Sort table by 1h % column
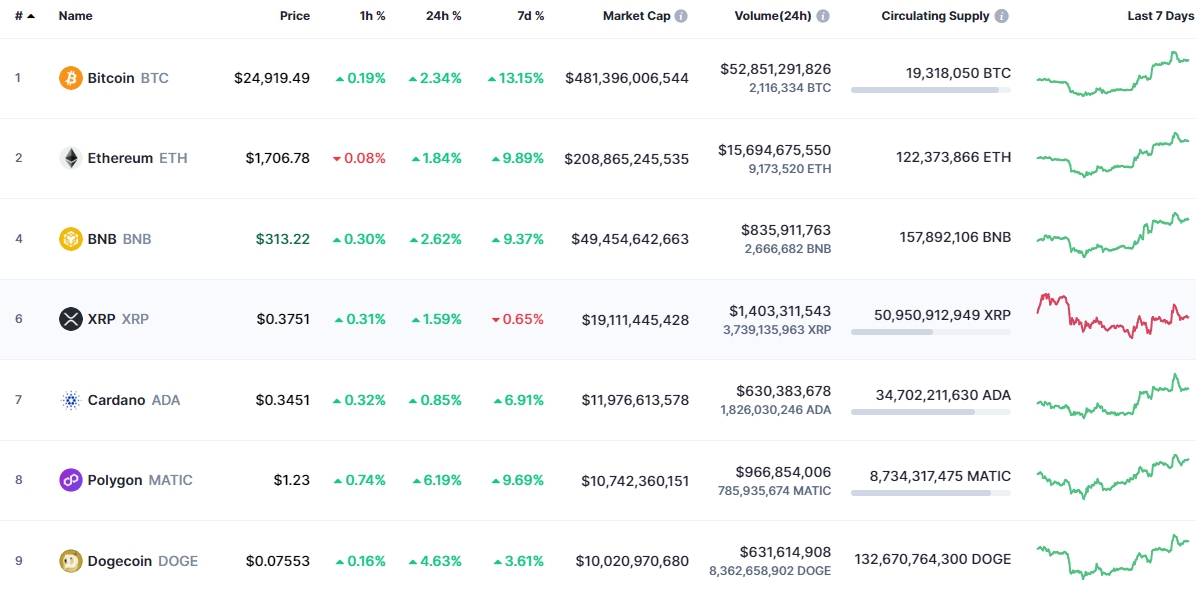This screenshot has height=591, width=1196. (x=372, y=16)
